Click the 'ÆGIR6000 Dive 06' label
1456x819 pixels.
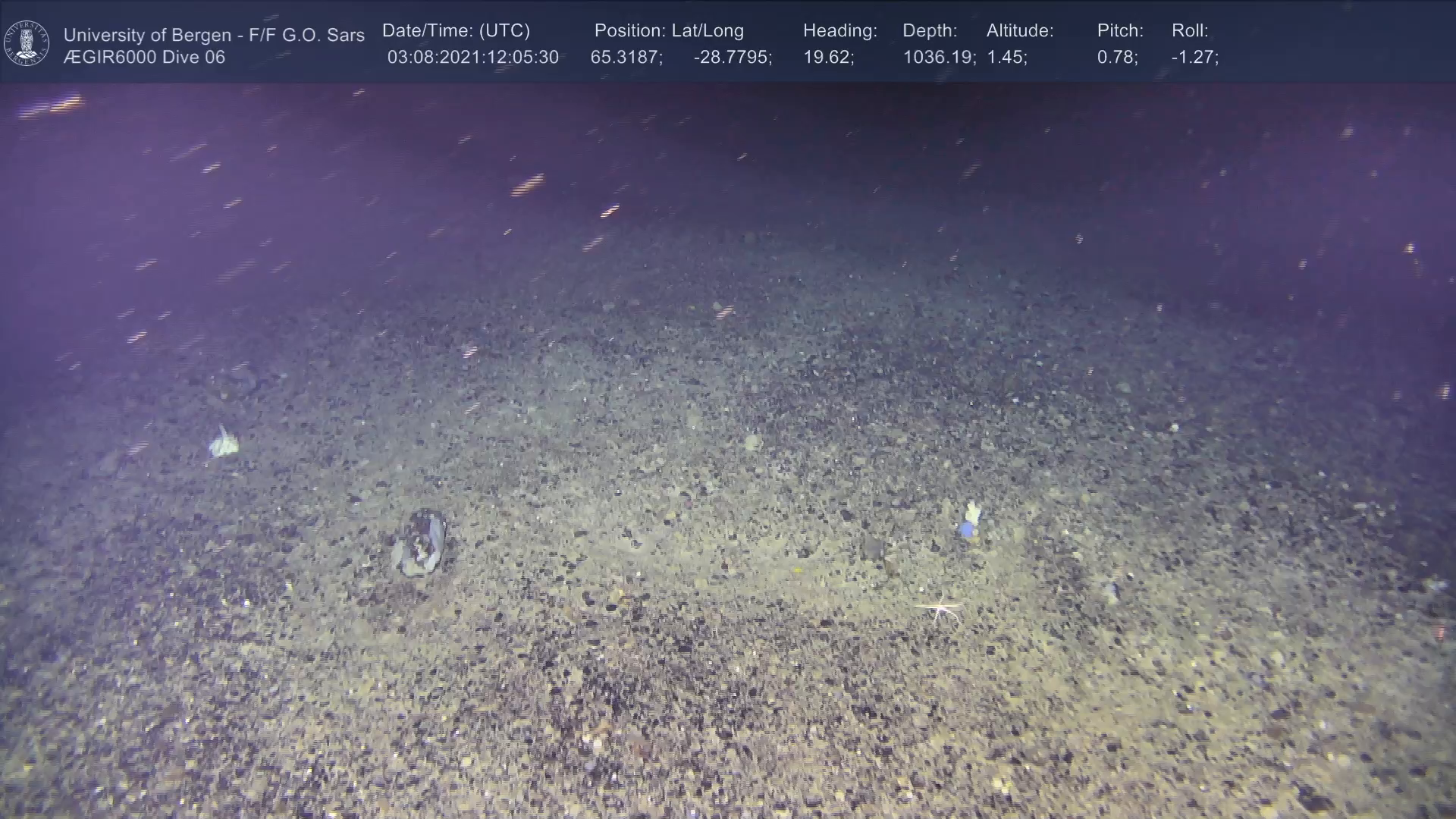click(x=144, y=58)
